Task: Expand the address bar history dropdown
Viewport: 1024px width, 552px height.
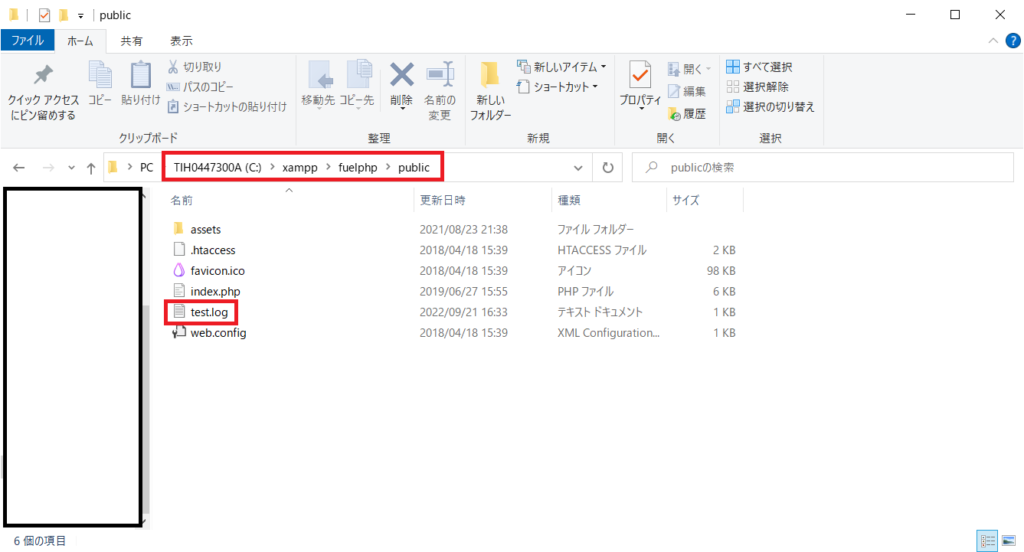Action: tap(578, 168)
